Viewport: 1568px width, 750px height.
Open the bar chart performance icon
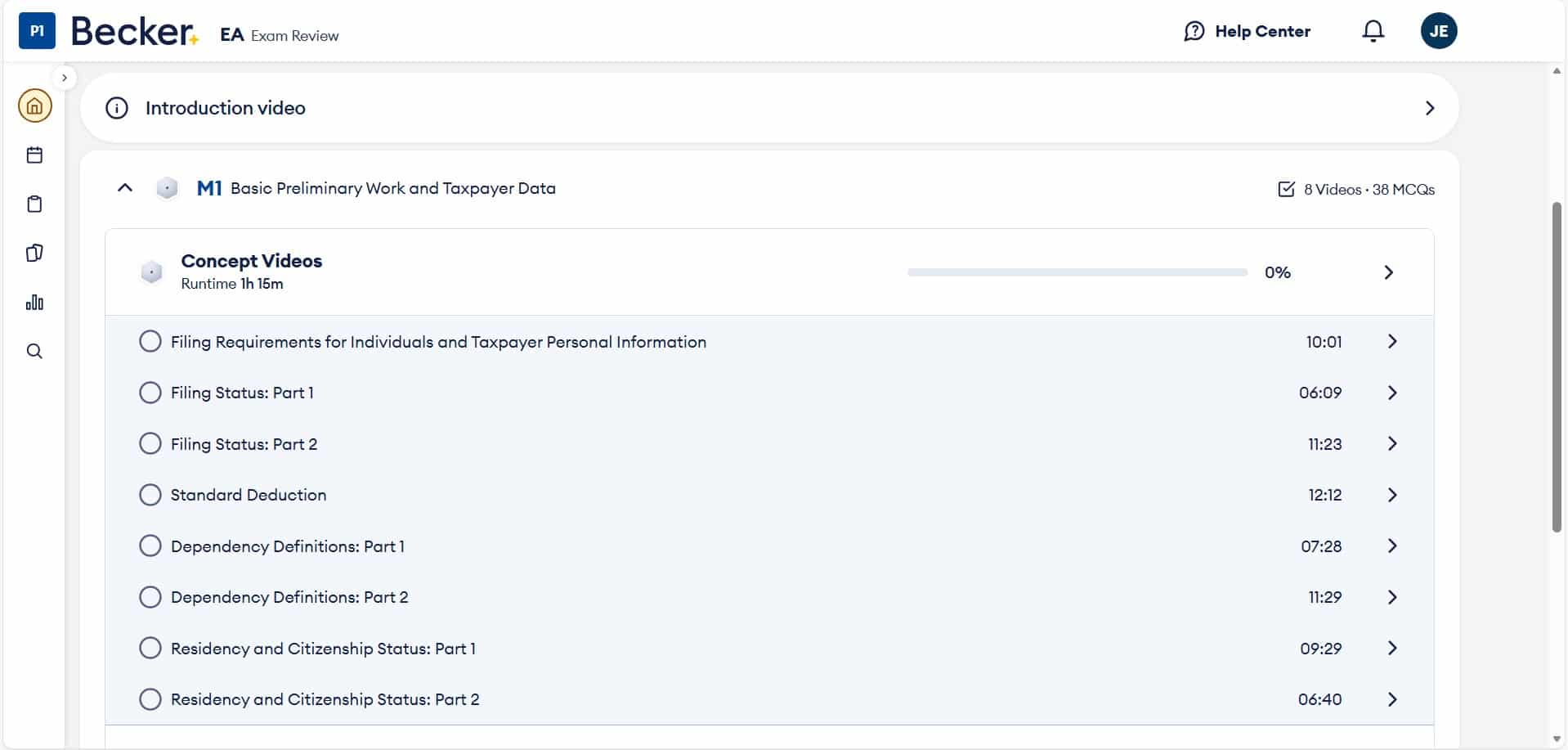pyautogui.click(x=34, y=303)
